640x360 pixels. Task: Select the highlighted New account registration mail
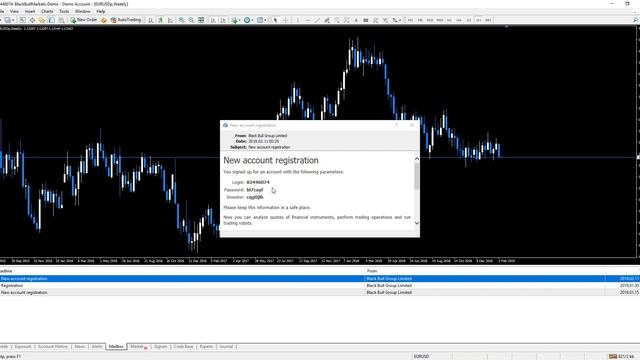(x=320, y=279)
